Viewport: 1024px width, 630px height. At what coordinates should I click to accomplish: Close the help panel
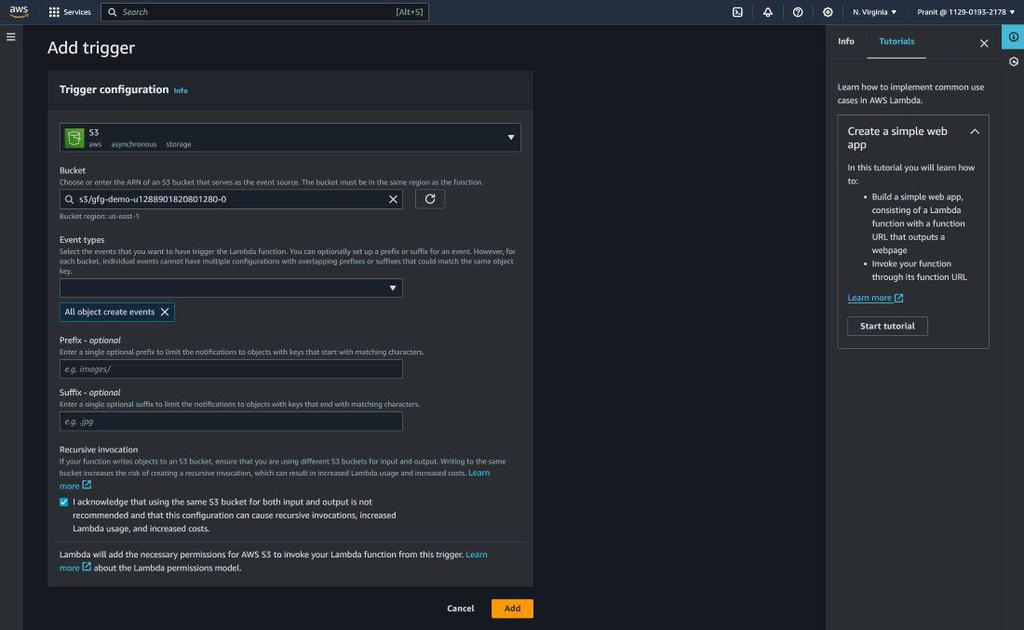tap(984, 43)
